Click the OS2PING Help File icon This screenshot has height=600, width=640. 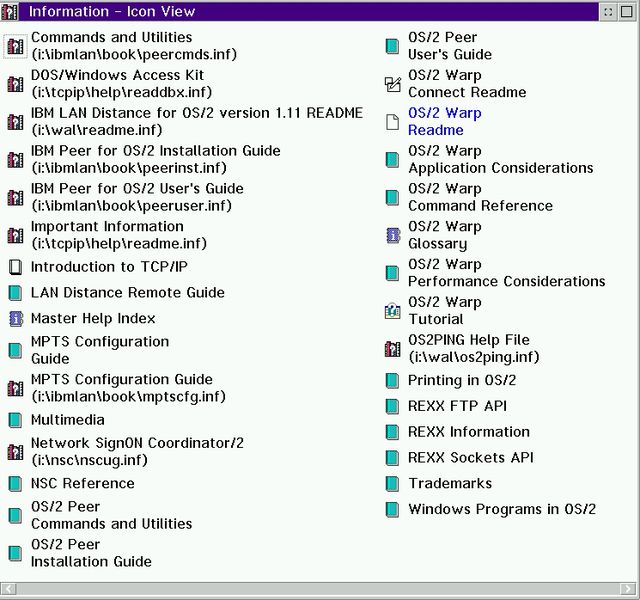pos(393,349)
